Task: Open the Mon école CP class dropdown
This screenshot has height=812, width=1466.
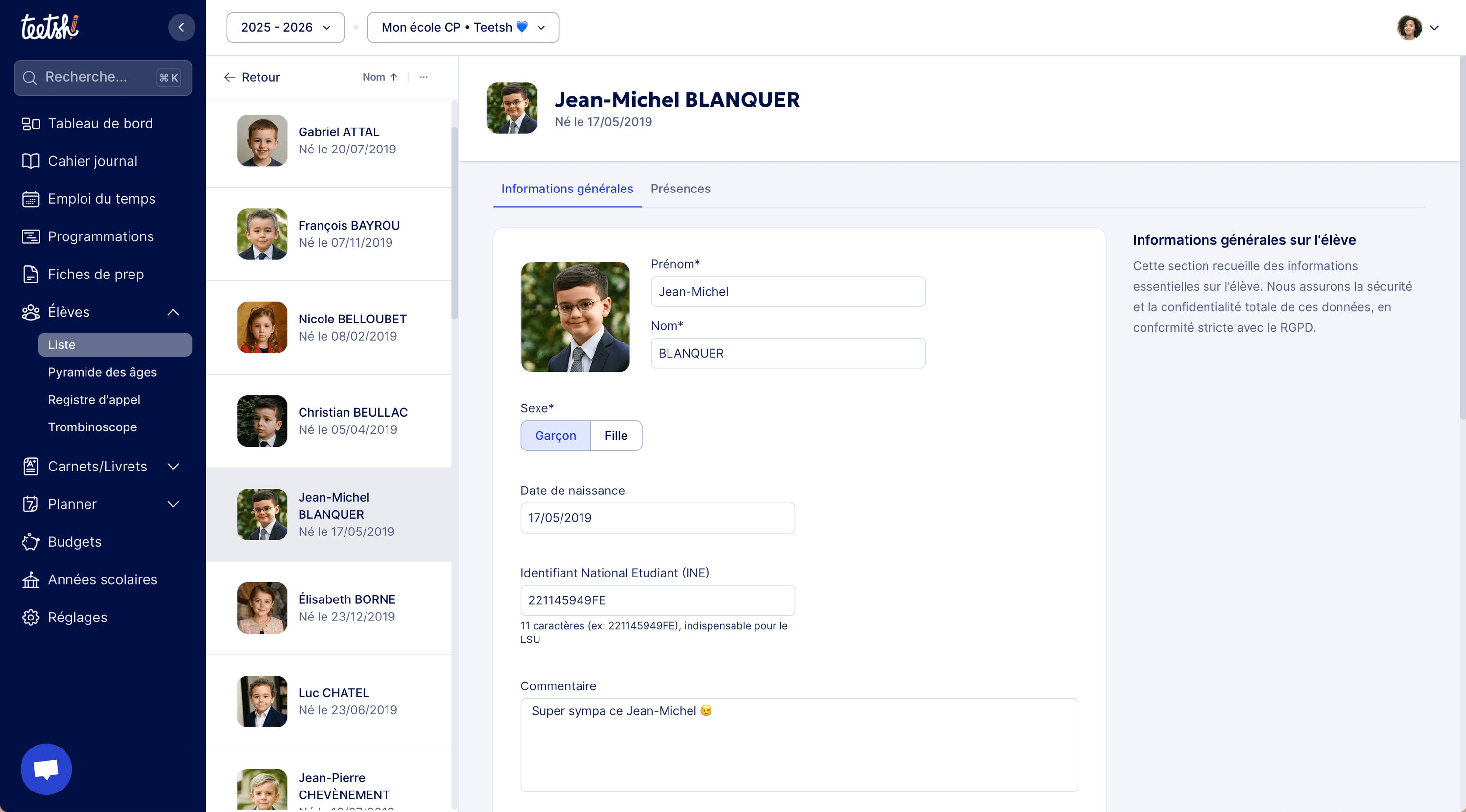Action: 463,27
